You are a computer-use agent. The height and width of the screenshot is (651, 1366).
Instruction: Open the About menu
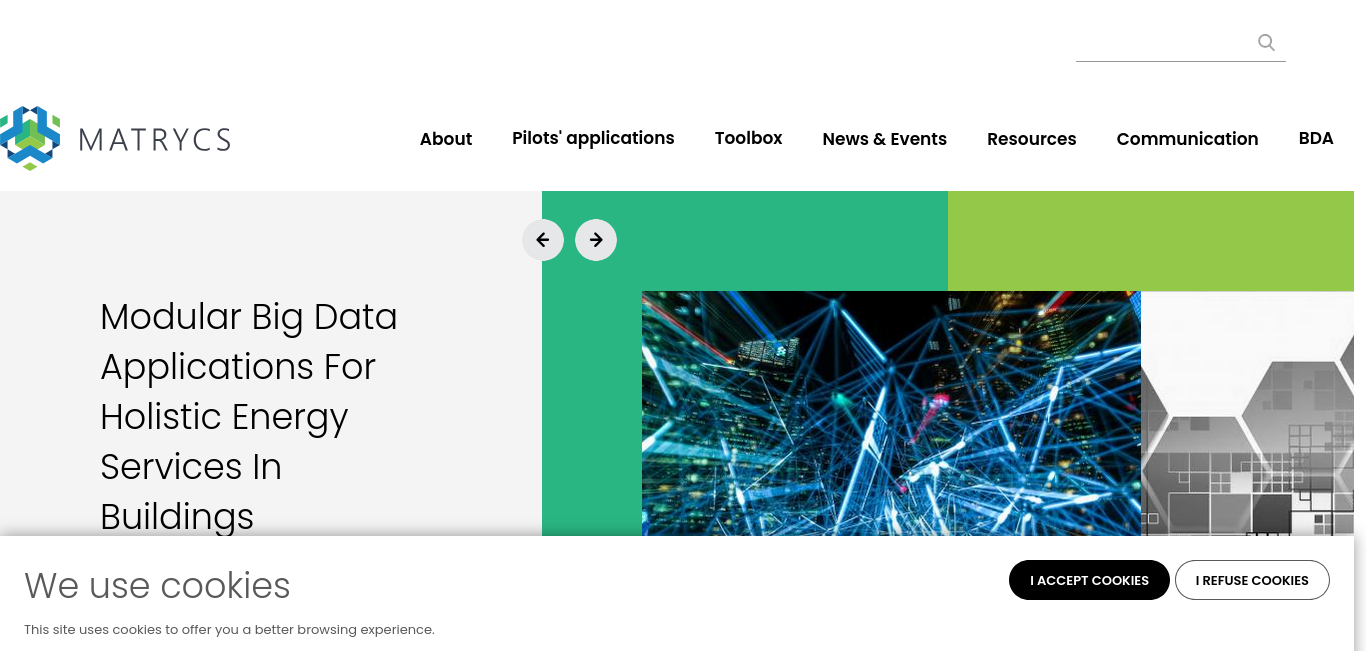point(446,139)
